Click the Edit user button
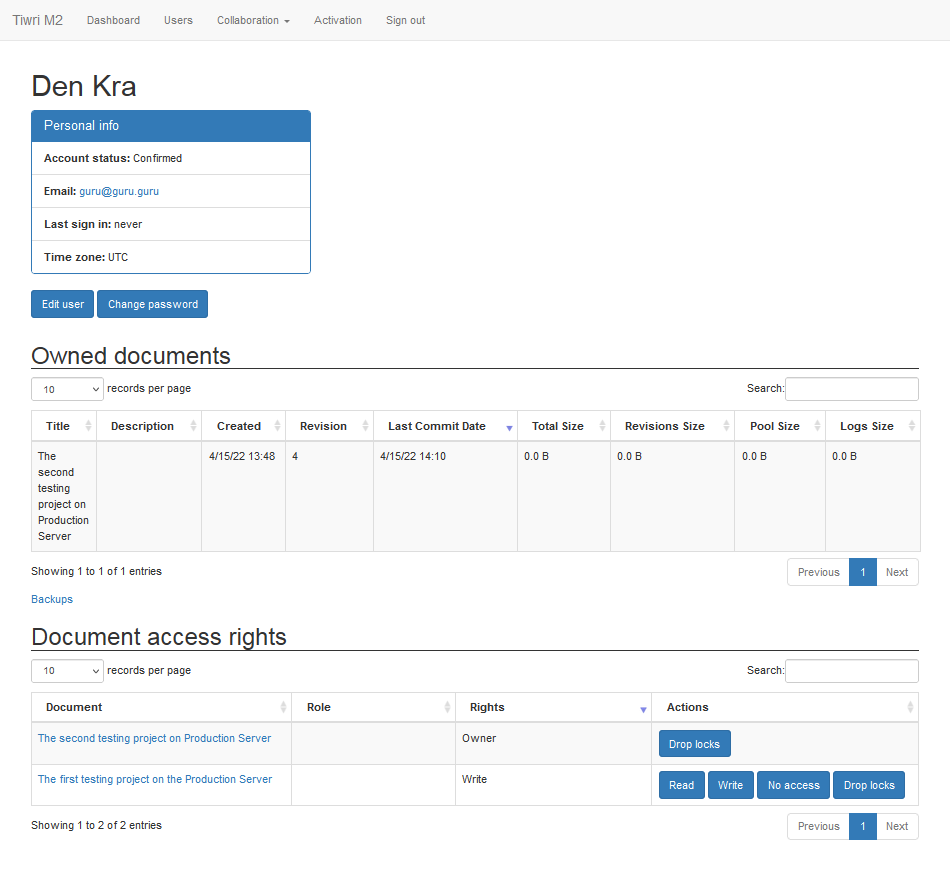Screen dimensions: 950x878 point(62,304)
